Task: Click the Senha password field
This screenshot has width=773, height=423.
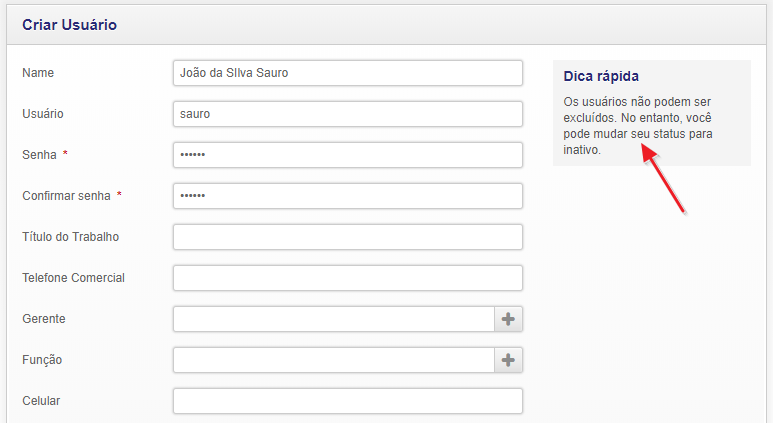Action: tap(347, 155)
